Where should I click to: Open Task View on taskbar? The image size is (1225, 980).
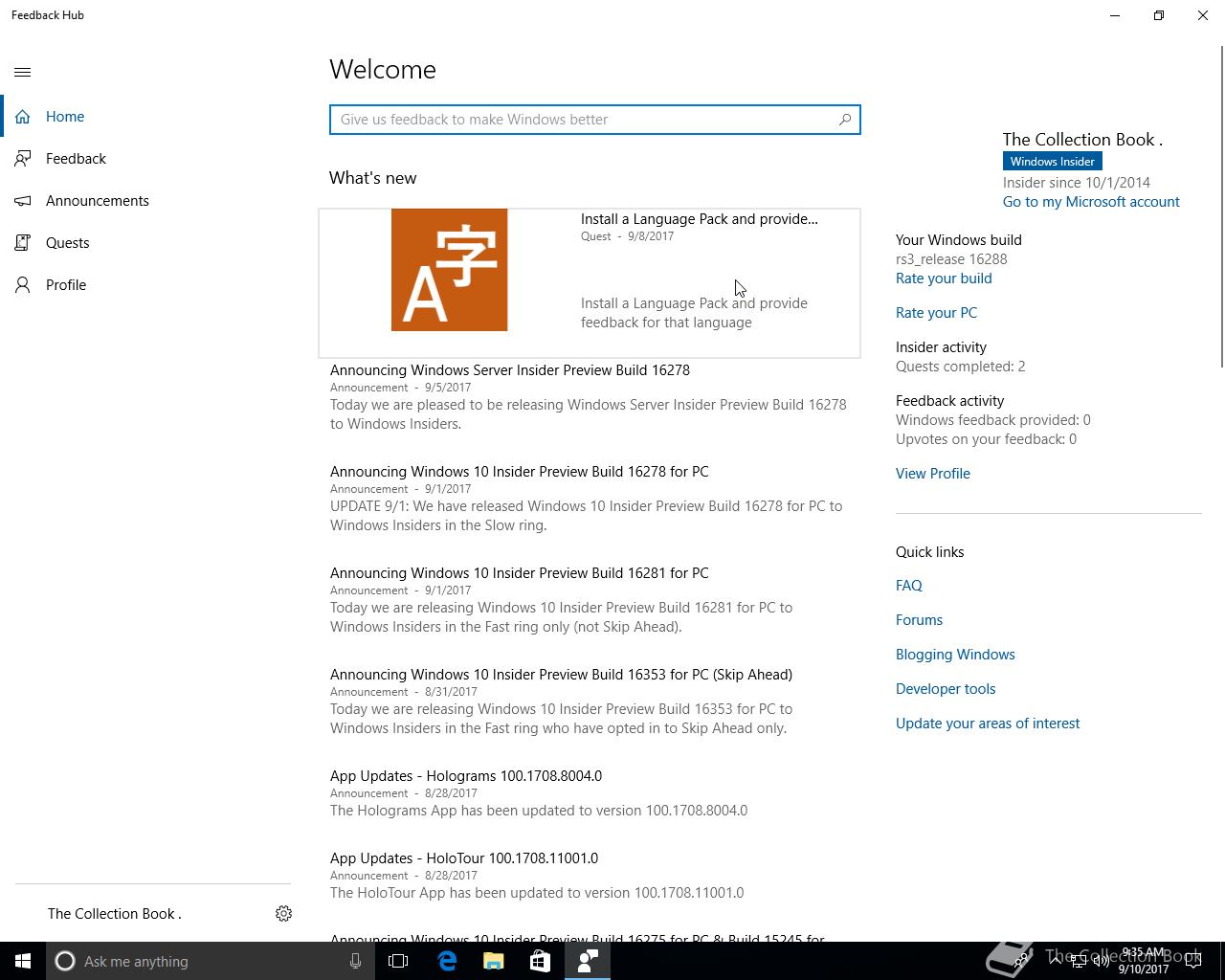398,961
